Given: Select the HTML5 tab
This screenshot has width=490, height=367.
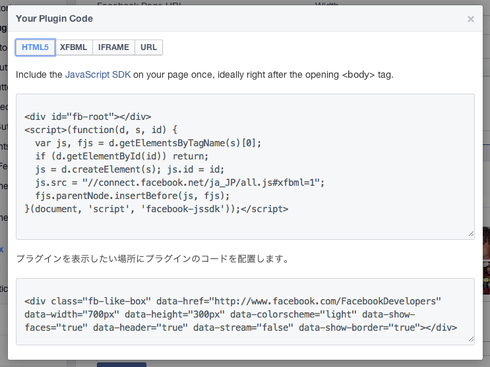Looking at the screenshot, I should (x=35, y=47).
